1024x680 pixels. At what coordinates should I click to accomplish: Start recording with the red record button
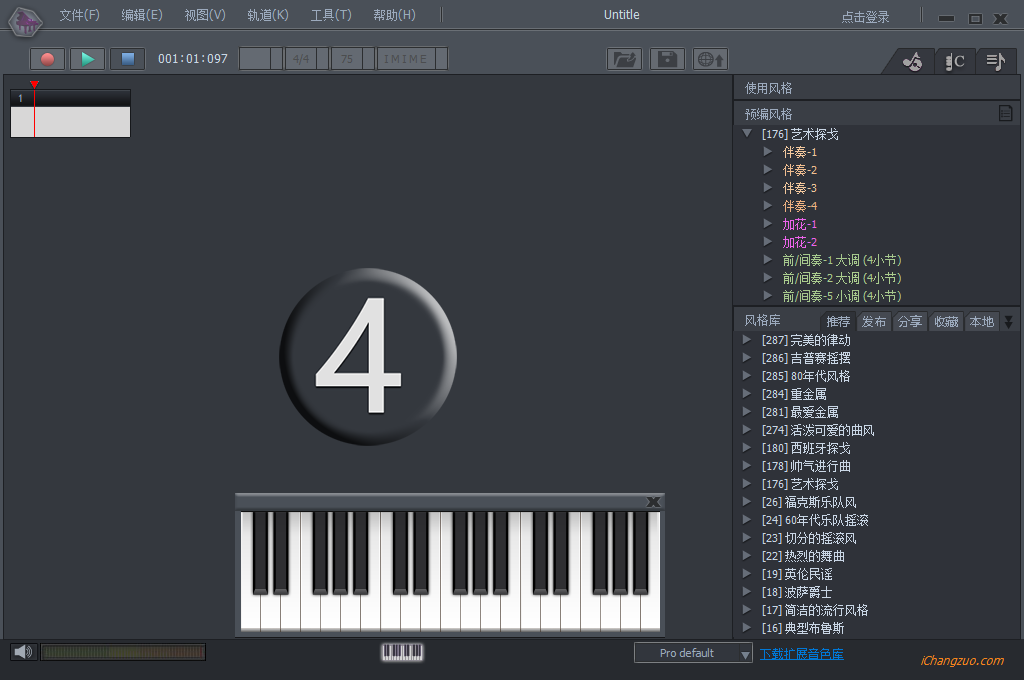[46, 58]
